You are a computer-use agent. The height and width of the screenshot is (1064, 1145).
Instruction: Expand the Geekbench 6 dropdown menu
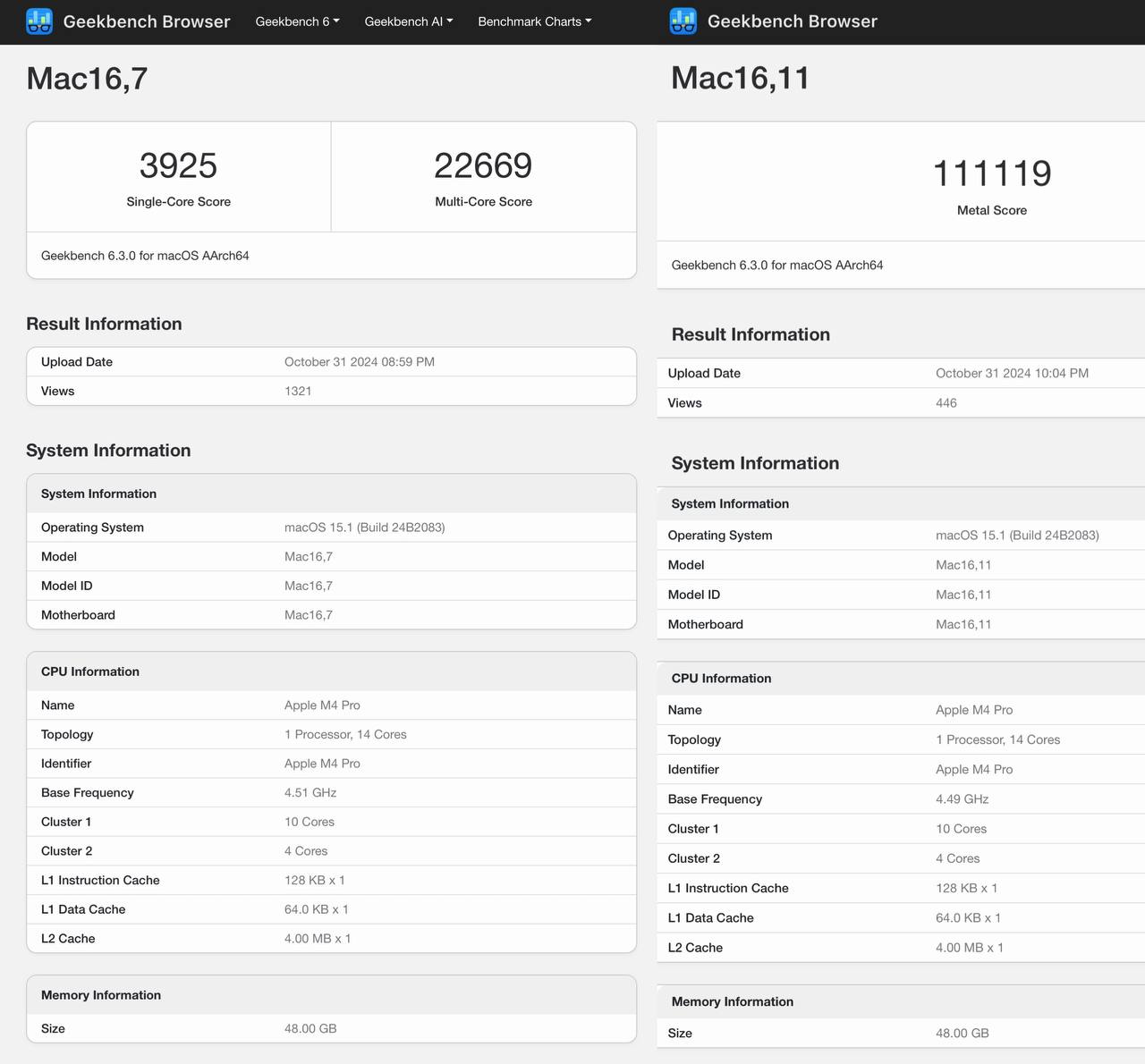298,21
